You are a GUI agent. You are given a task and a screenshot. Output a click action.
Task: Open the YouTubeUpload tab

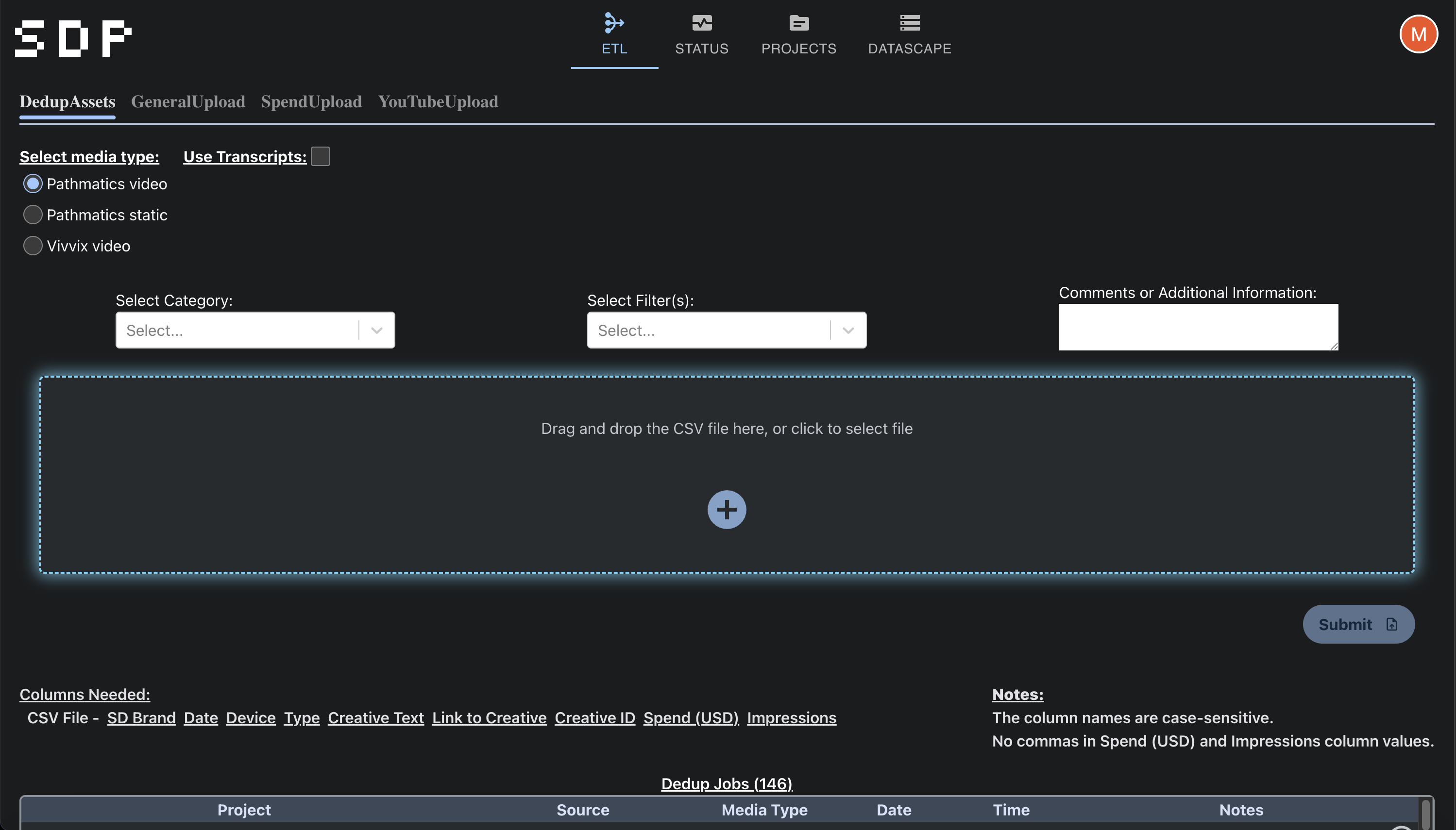438,101
